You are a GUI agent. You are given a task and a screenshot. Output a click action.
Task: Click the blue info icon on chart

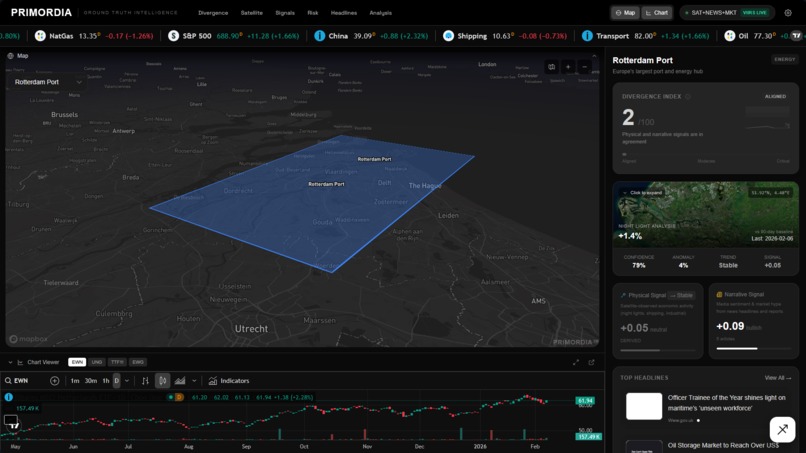[9, 397]
